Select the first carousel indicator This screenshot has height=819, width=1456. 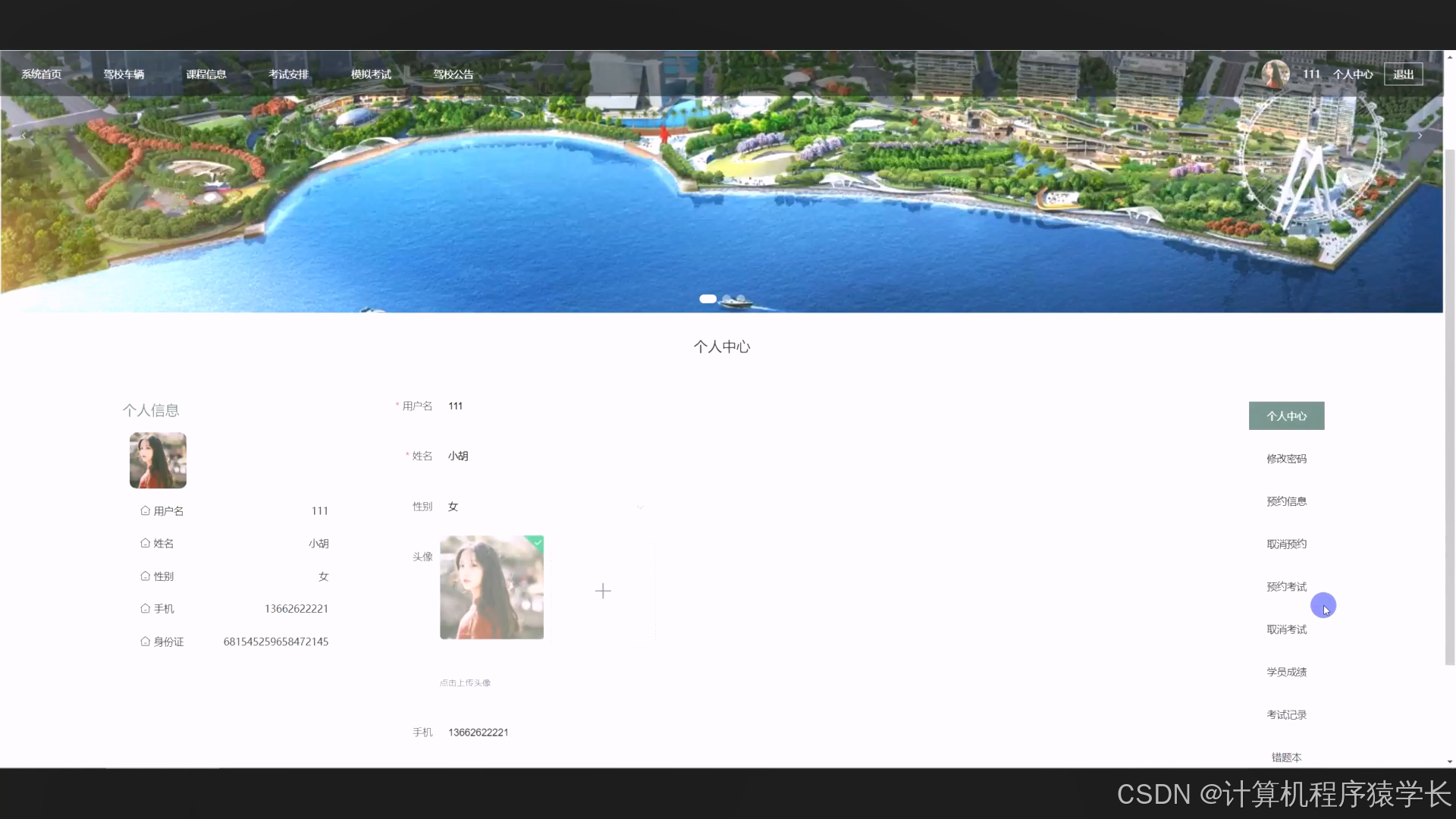point(708,299)
